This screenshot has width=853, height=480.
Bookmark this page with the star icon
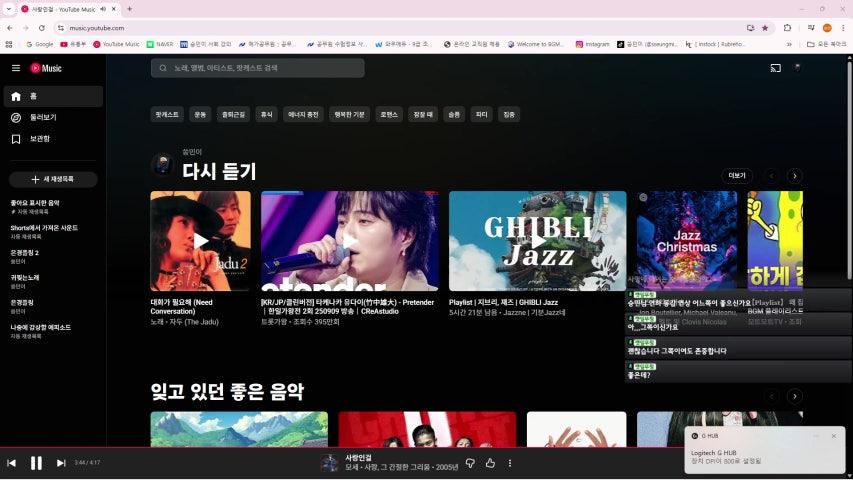tap(765, 28)
